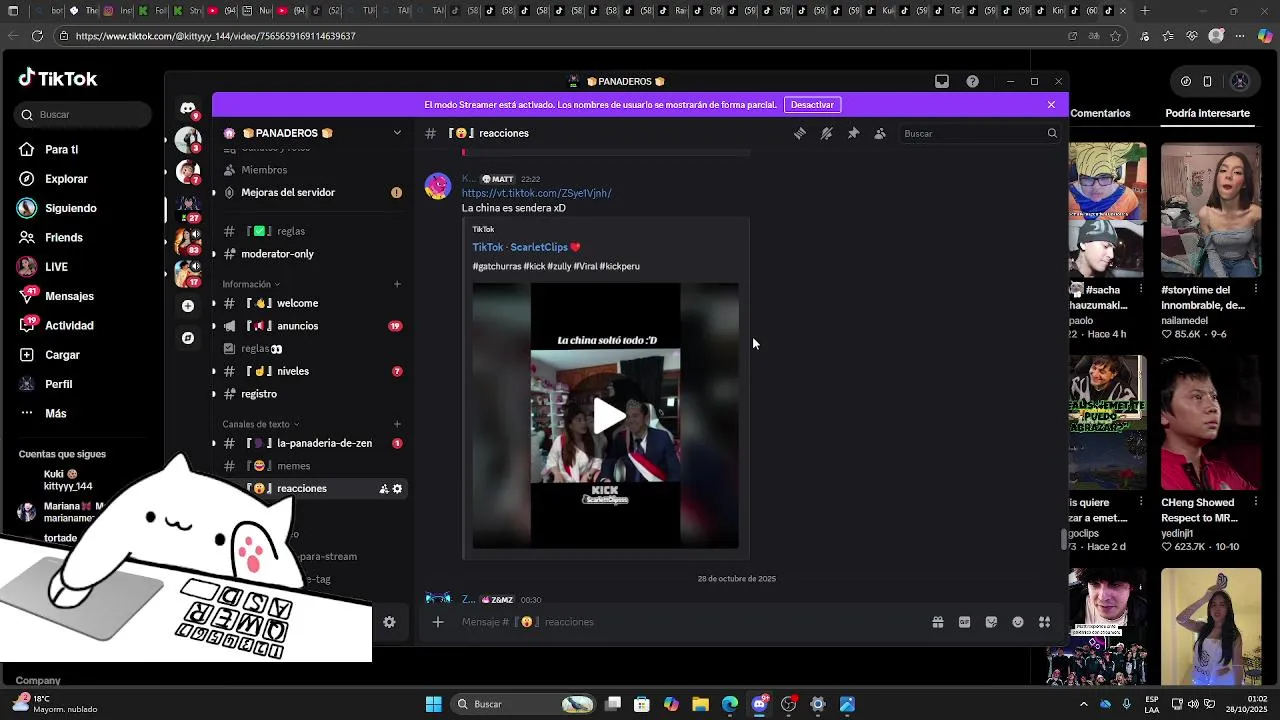Open the vt.tiktok.com link in message
Screen dimensions: 1280x720
pos(536,193)
